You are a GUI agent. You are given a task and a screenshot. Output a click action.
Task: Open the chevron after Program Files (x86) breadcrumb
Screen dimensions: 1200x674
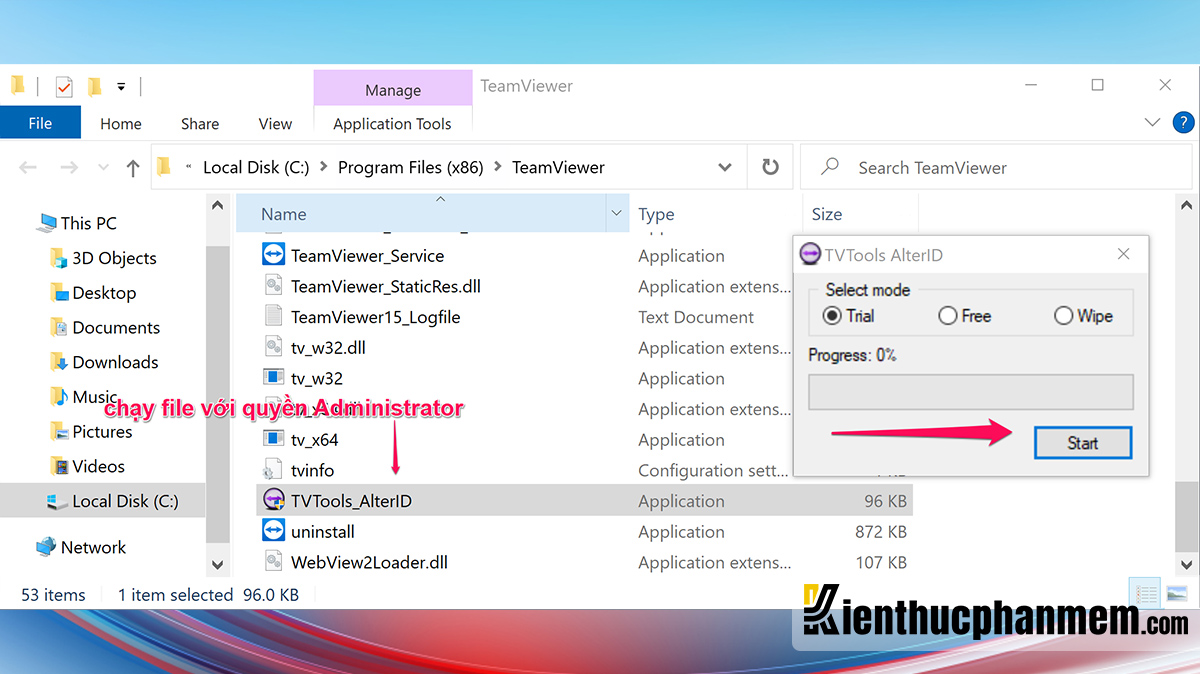pos(498,168)
